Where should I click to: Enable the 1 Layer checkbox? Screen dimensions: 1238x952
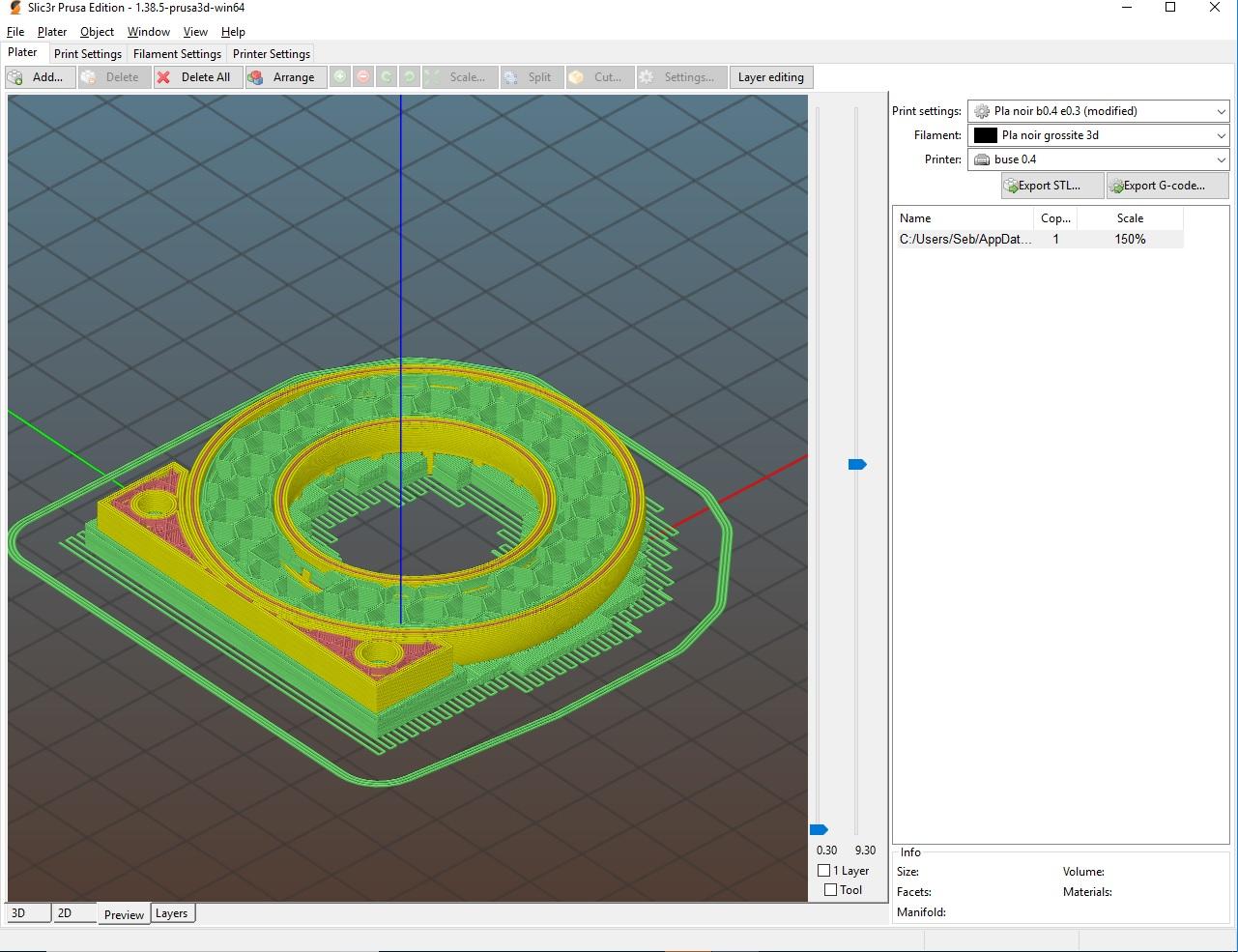824,871
